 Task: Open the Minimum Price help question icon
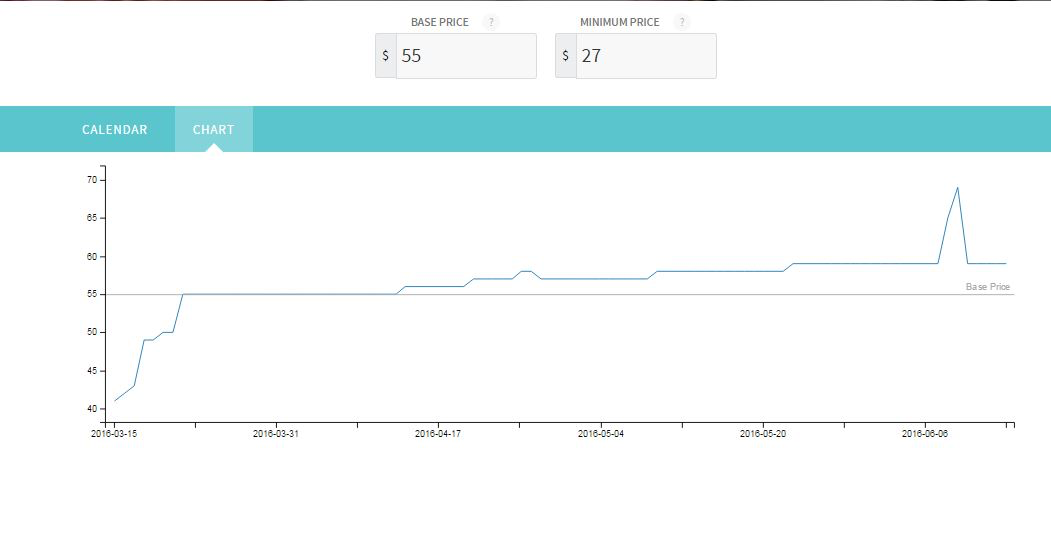(682, 22)
